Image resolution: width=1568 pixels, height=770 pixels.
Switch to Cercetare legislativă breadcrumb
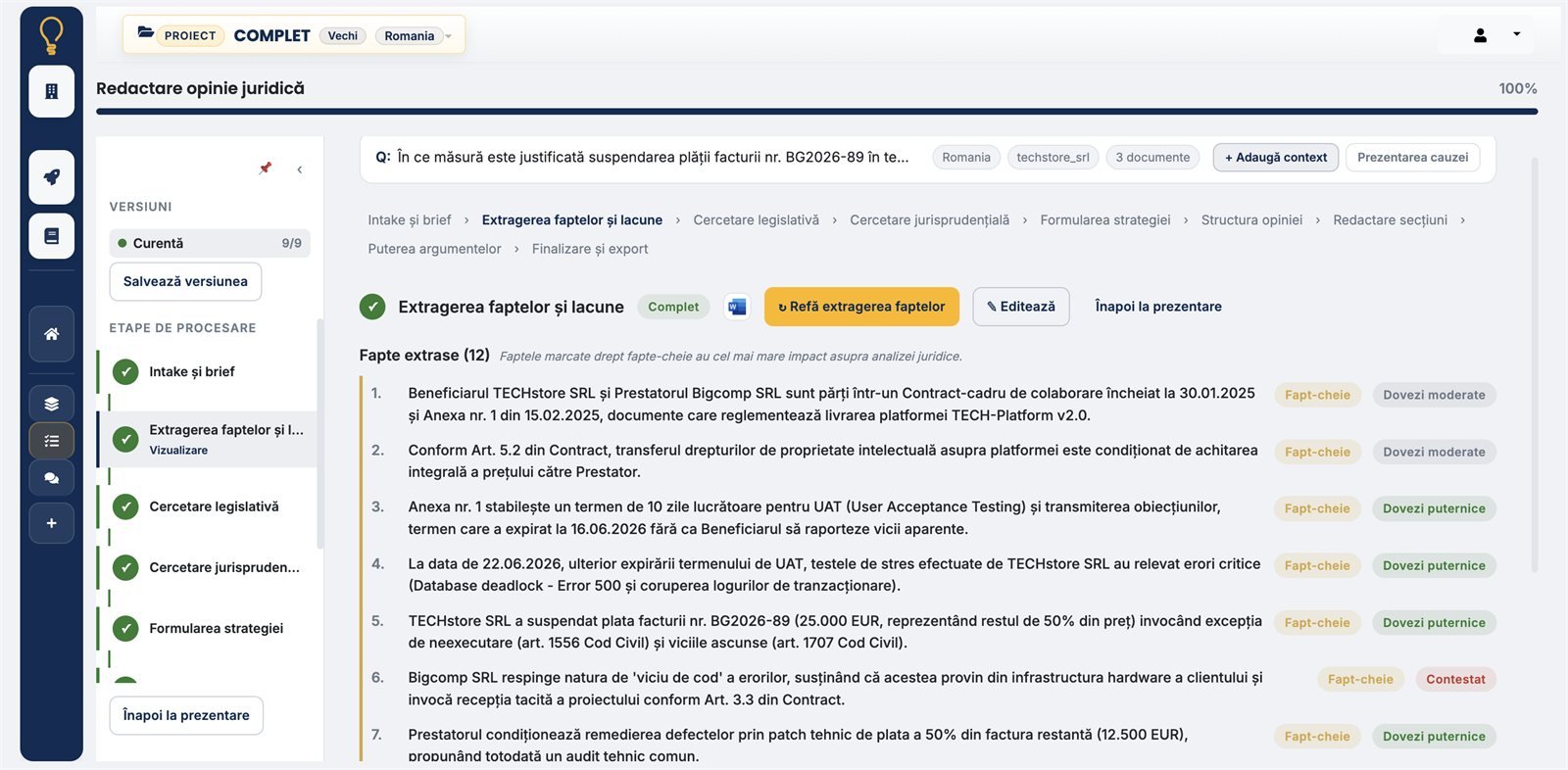tap(756, 220)
